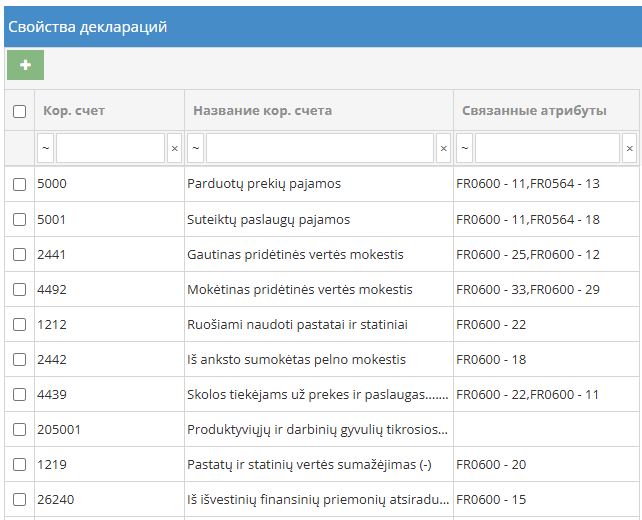Image resolution: width=642 pixels, height=520 pixels.
Task: Select the cell Iš išvestinių finansinių priemonių
Action: (x=318, y=500)
